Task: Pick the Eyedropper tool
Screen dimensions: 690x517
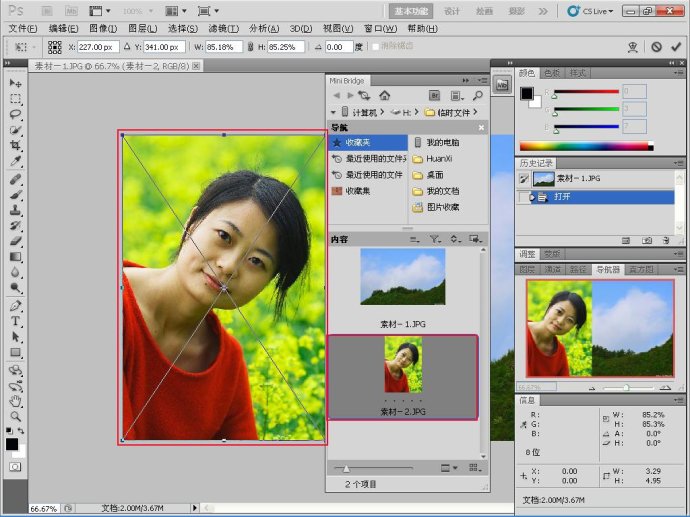Action: [16, 162]
